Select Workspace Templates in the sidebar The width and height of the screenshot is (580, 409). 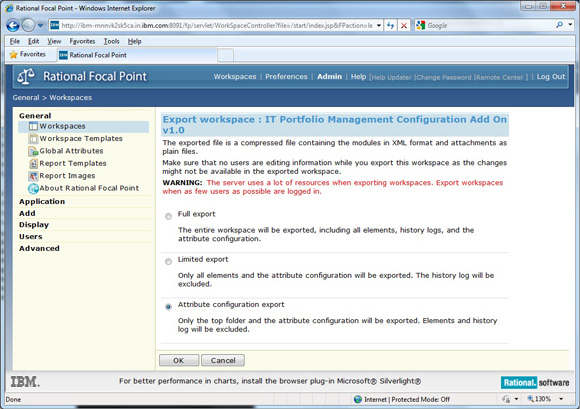pyautogui.click(x=81, y=139)
